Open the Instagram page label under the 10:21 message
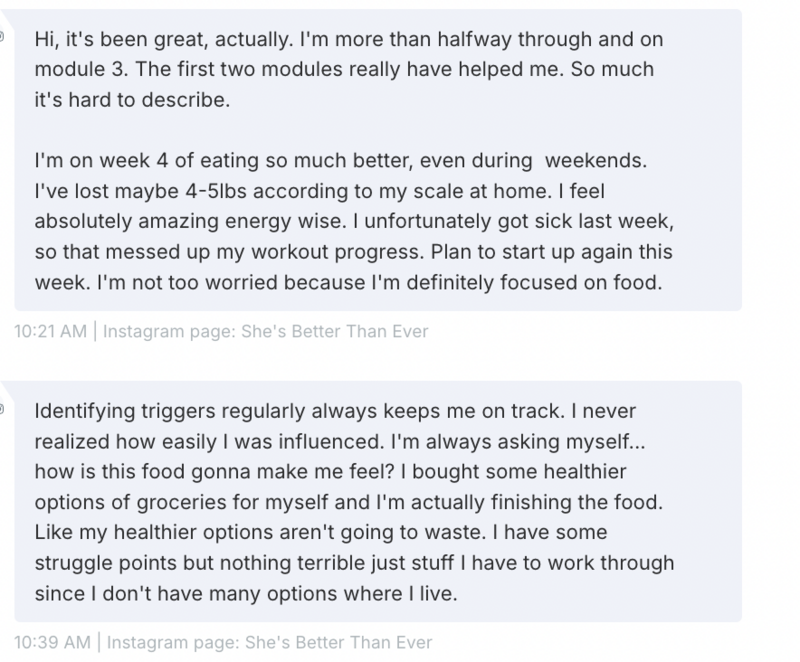This screenshot has width=800, height=662. tap(267, 331)
